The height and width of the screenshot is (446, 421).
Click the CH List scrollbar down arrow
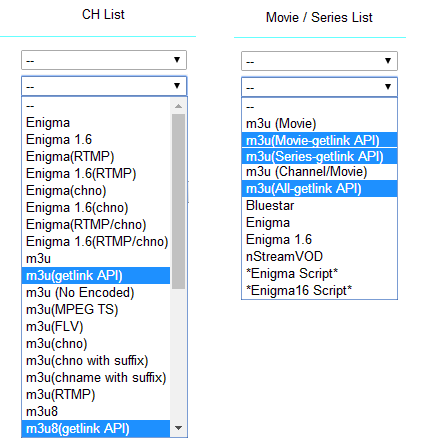(178, 428)
